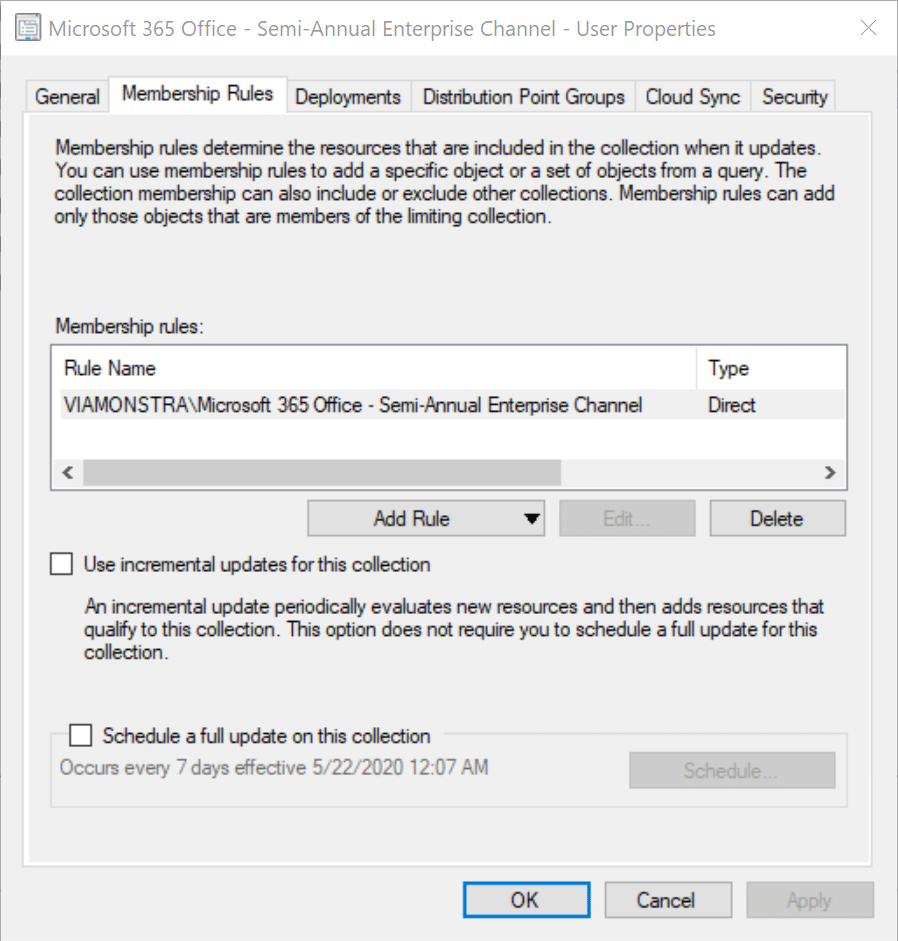Click the Cancel button

(x=666, y=900)
